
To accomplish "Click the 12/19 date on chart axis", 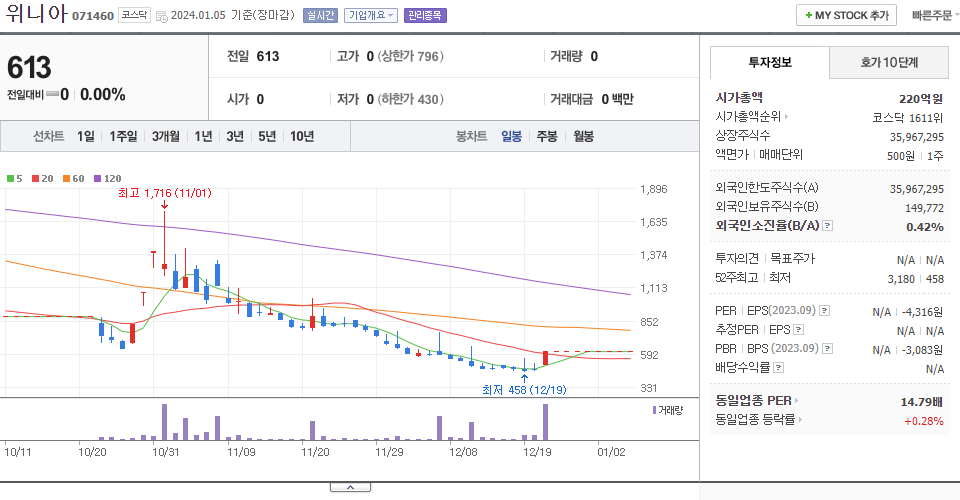I will pyautogui.click(x=537, y=452).
